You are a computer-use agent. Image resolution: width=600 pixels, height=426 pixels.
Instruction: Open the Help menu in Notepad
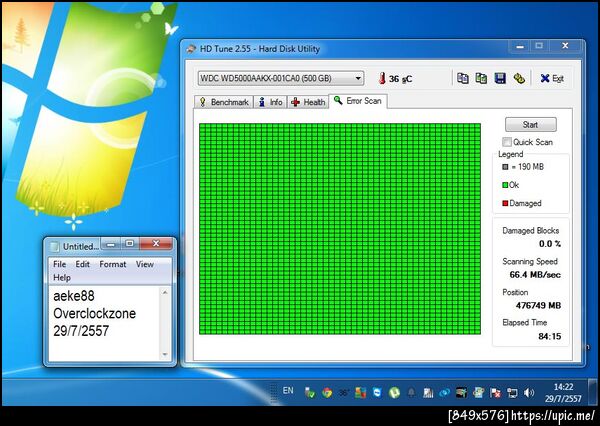click(62, 277)
